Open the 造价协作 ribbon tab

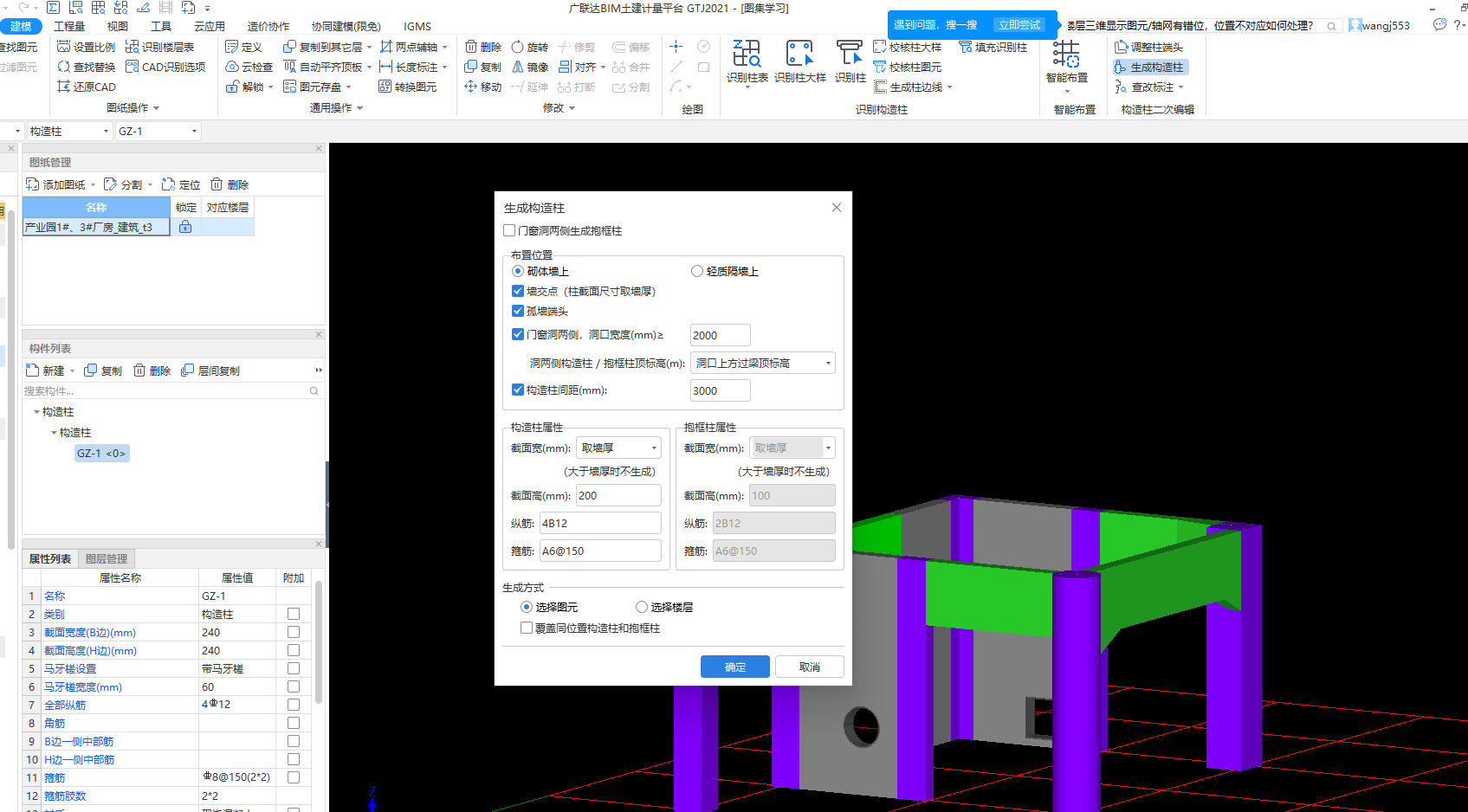point(268,27)
